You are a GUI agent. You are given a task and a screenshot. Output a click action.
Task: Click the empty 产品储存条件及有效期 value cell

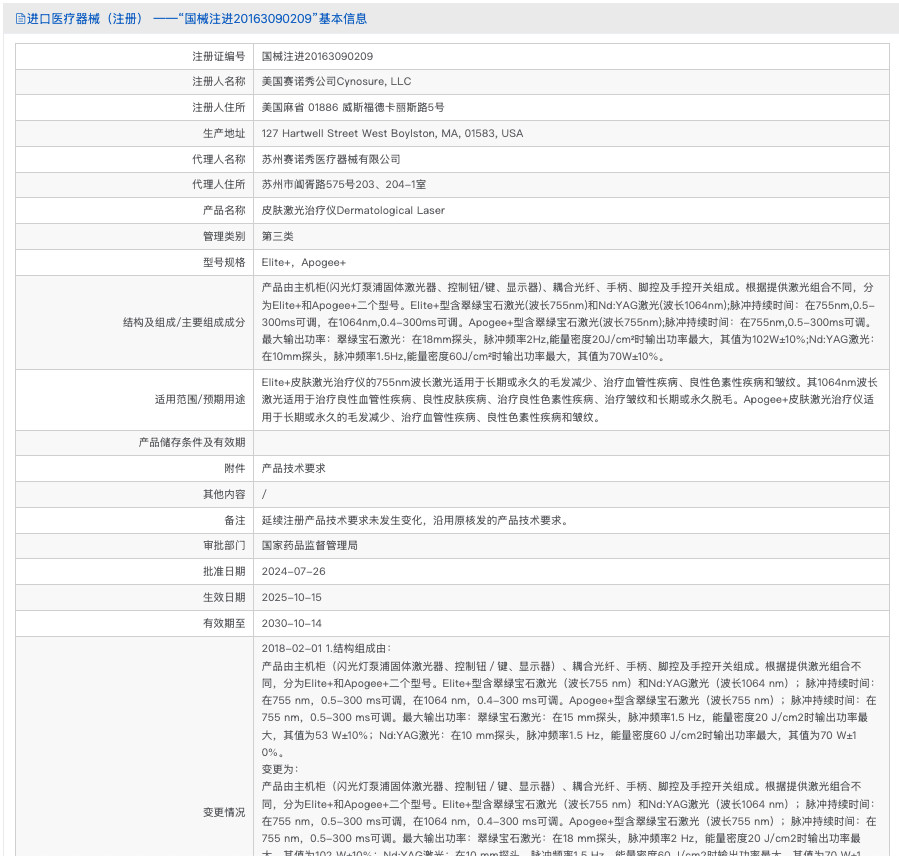tap(571, 443)
